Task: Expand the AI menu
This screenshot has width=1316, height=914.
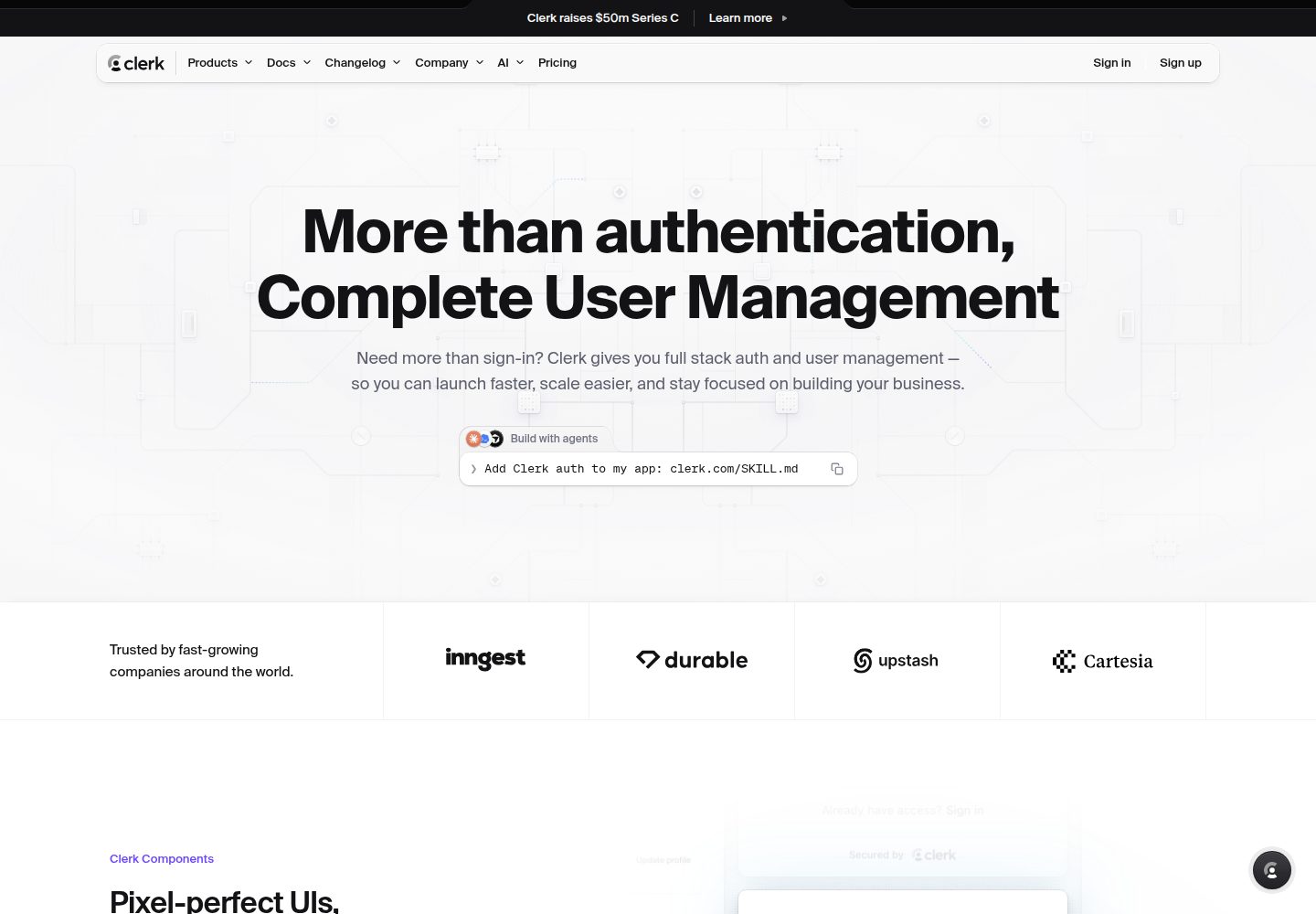Action: click(x=511, y=63)
